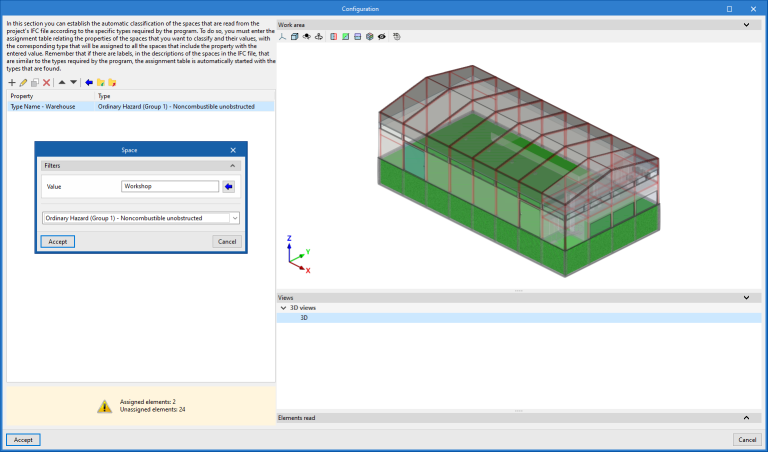Click the 'Unassigned elements: 24' text
The height and width of the screenshot is (452, 768).
153,410
